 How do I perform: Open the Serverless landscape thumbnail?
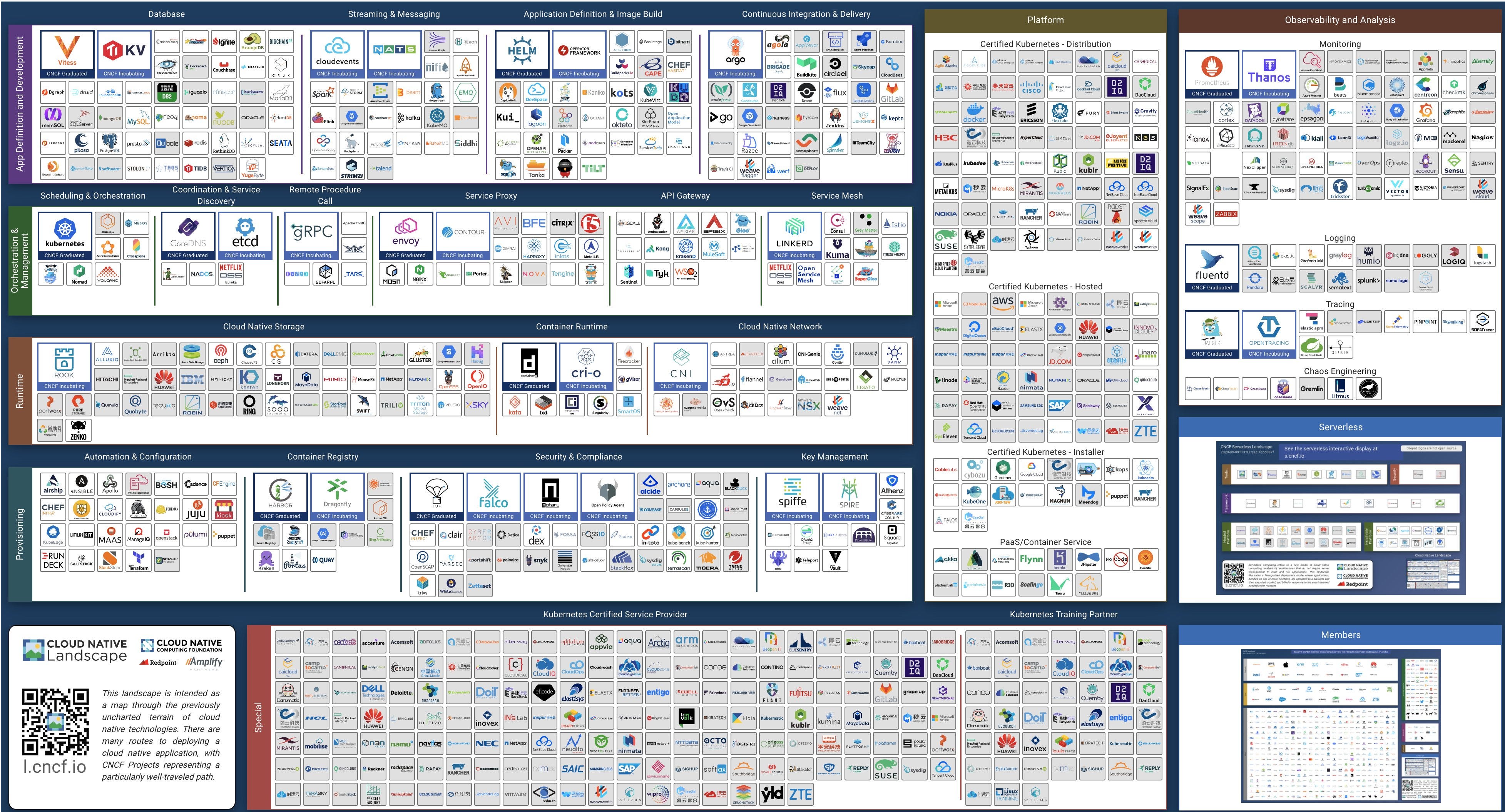(1340, 518)
